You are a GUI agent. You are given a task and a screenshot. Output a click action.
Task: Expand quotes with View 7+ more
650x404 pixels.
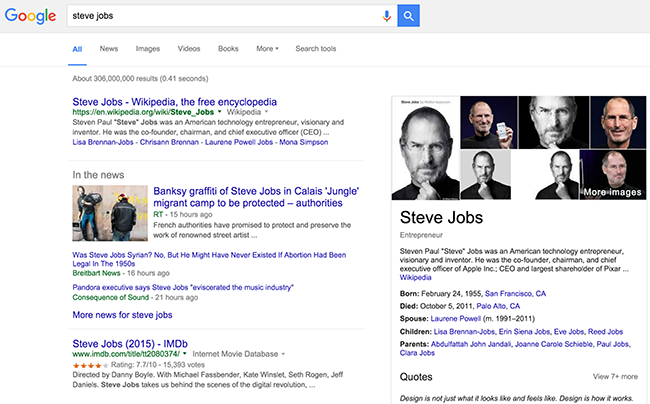pyautogui.click(x=614, y=376)
